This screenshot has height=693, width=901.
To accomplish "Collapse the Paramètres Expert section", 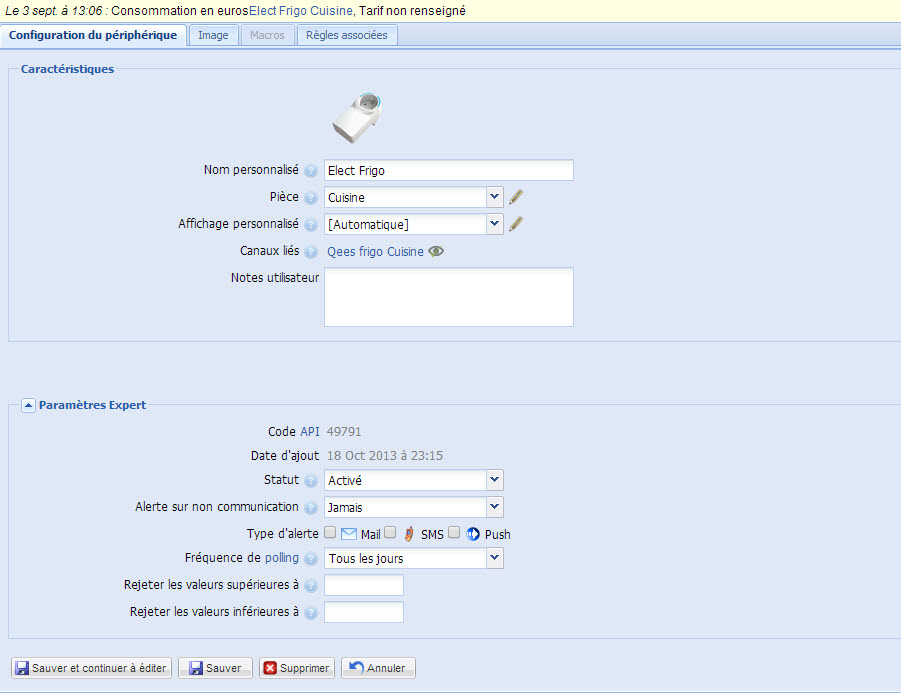I will tap(28, 405).
